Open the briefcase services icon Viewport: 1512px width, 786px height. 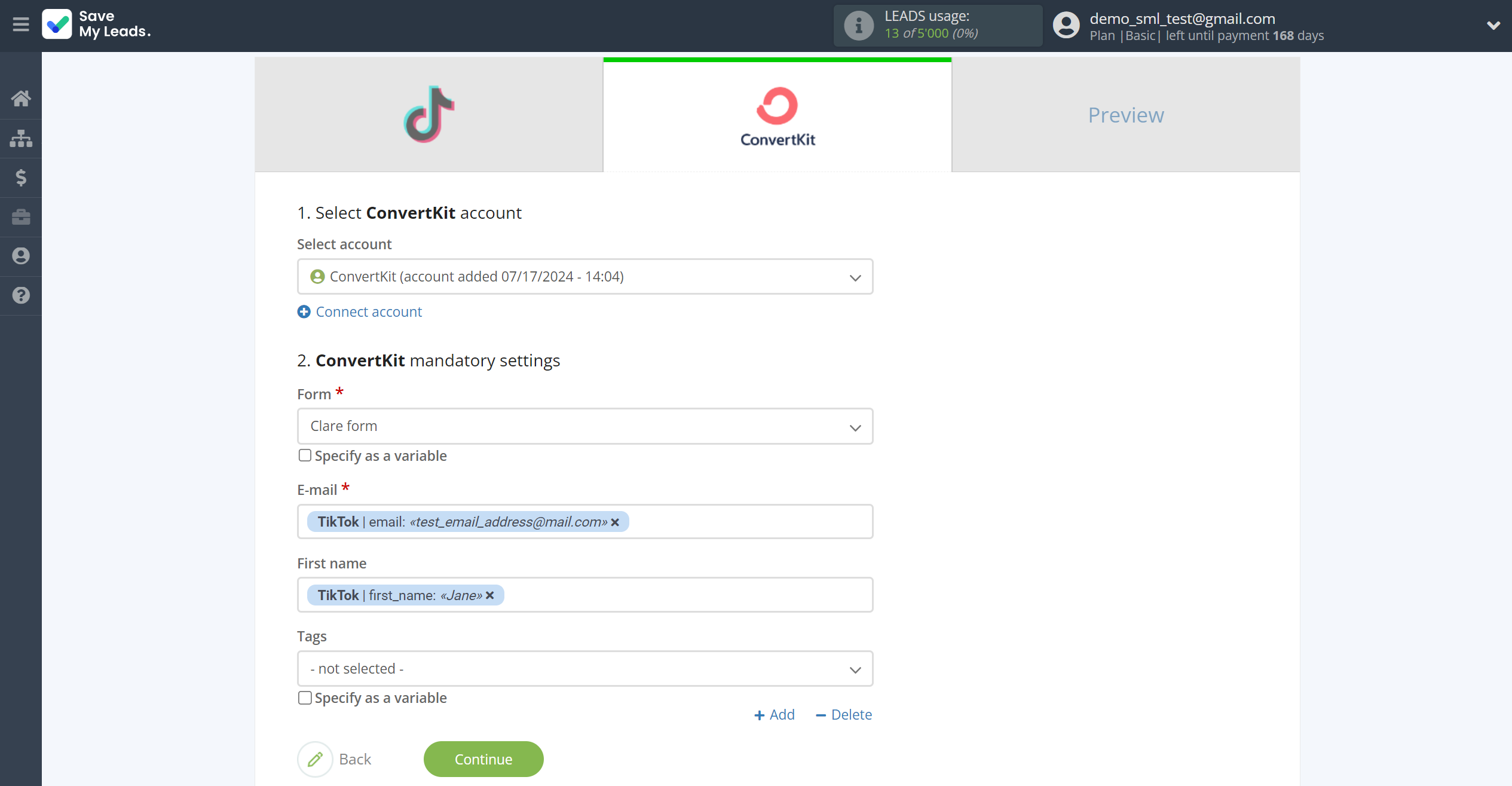click(x=21, y=217)
